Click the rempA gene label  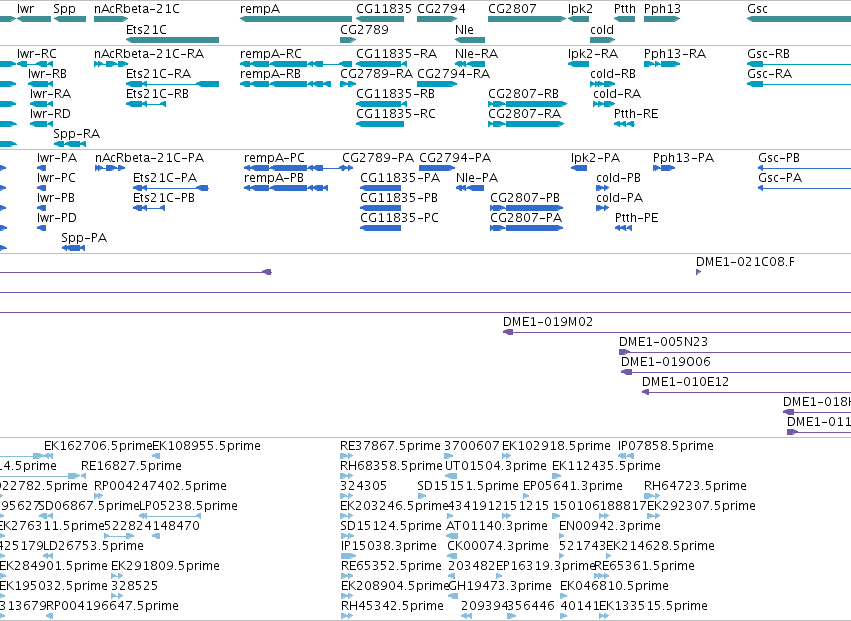coord(260,9)
